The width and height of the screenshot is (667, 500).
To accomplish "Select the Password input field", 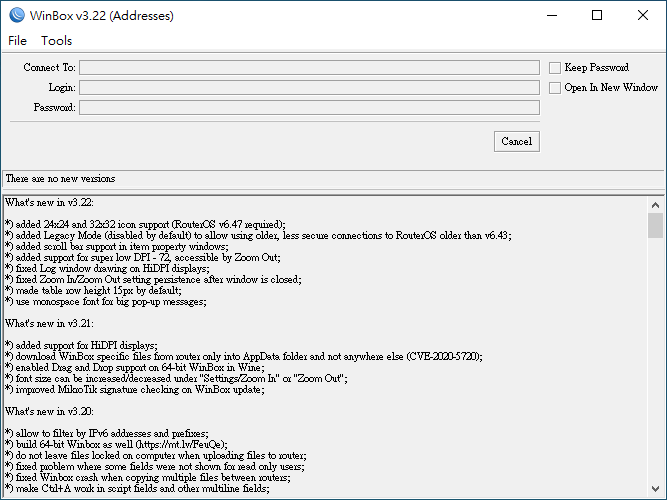I will 309,108.
